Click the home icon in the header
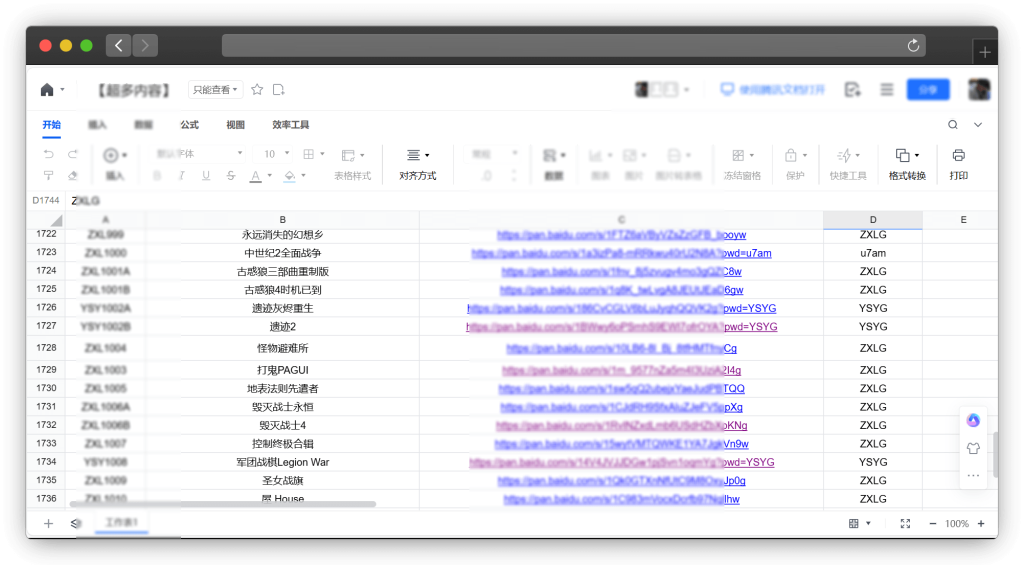The image size is (1024, 565). 47,89
